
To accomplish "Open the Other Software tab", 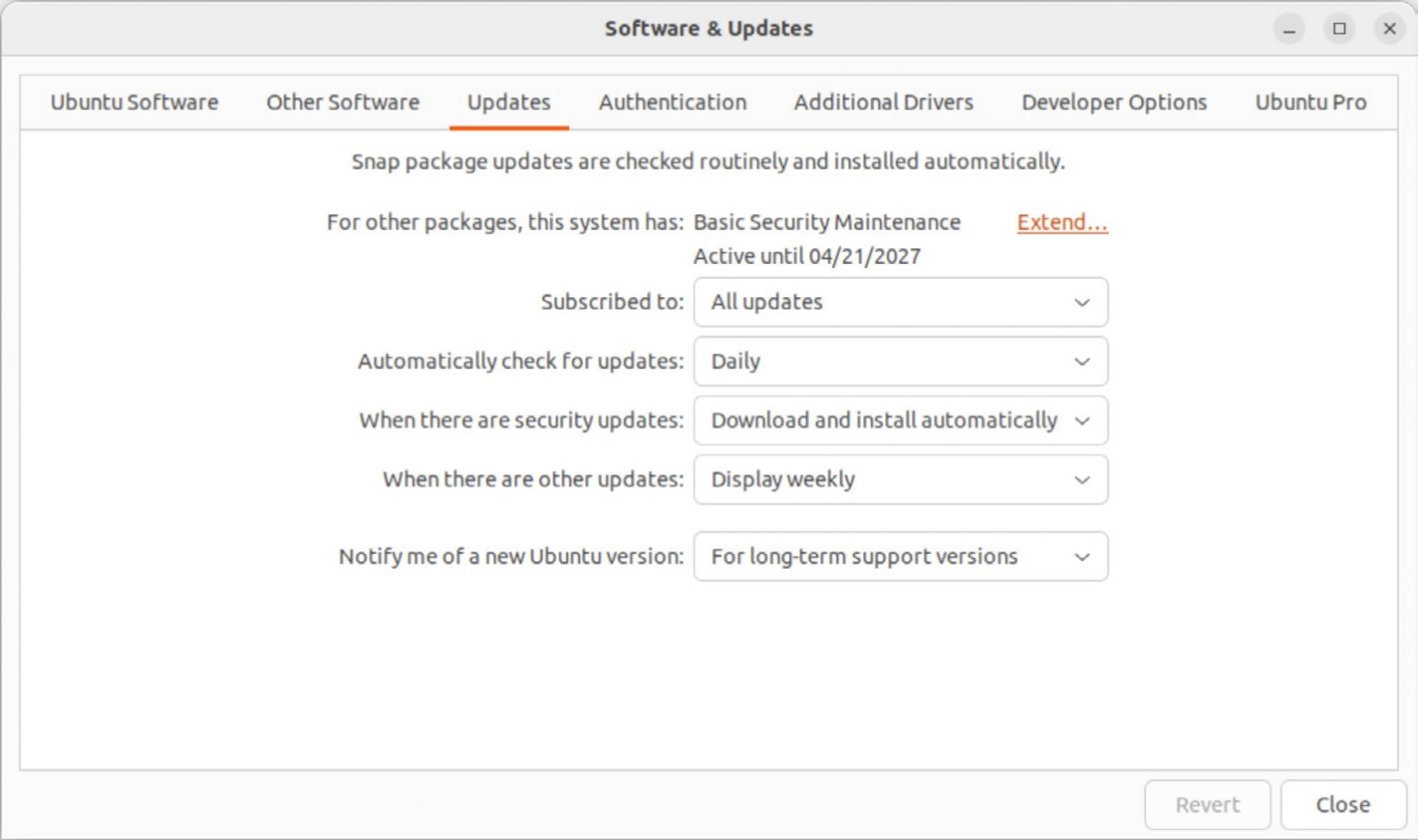I will point(342,102).
